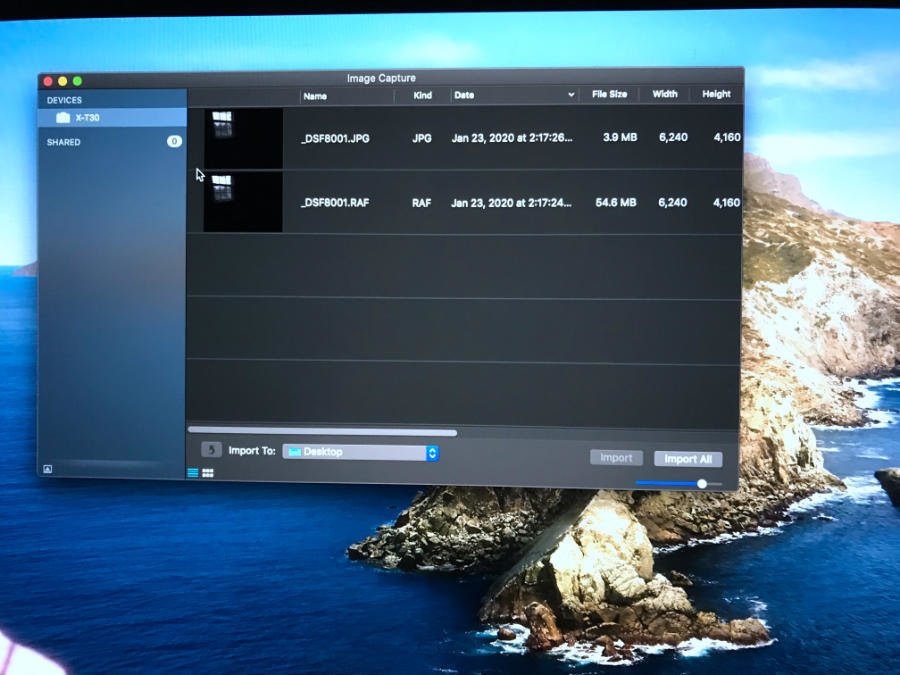Switch to icon grid view
Screen dimensions: 900x675
point(208,473)
